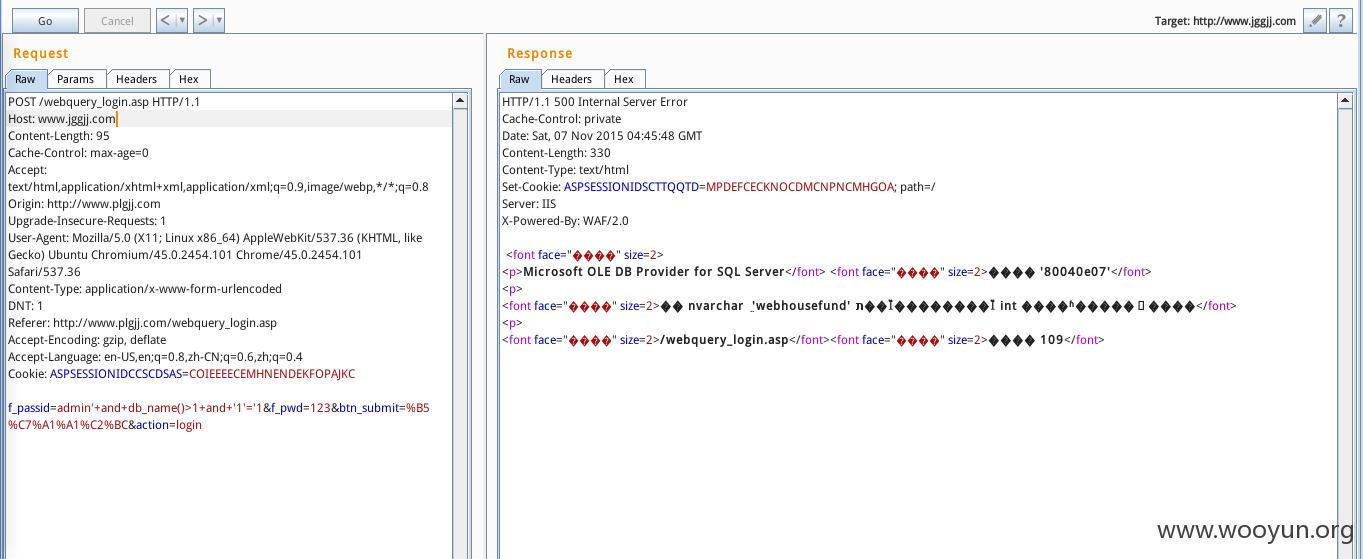Click the Target: http://www.jggjj.com label
Image resolution: width=1363 pixels, height=559 pixels.
(x=1225, y=21)
